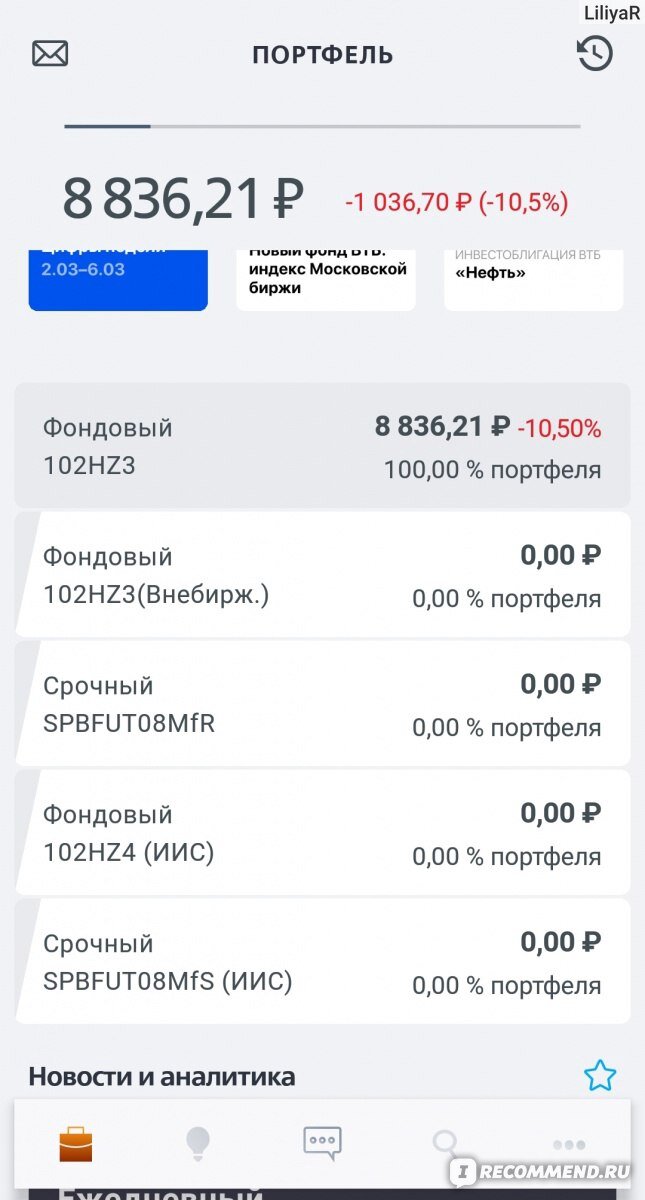This screenshot has height=1200, width=645.
Task: Open the Новости и аналитика section
Action: click(160, 1075)
